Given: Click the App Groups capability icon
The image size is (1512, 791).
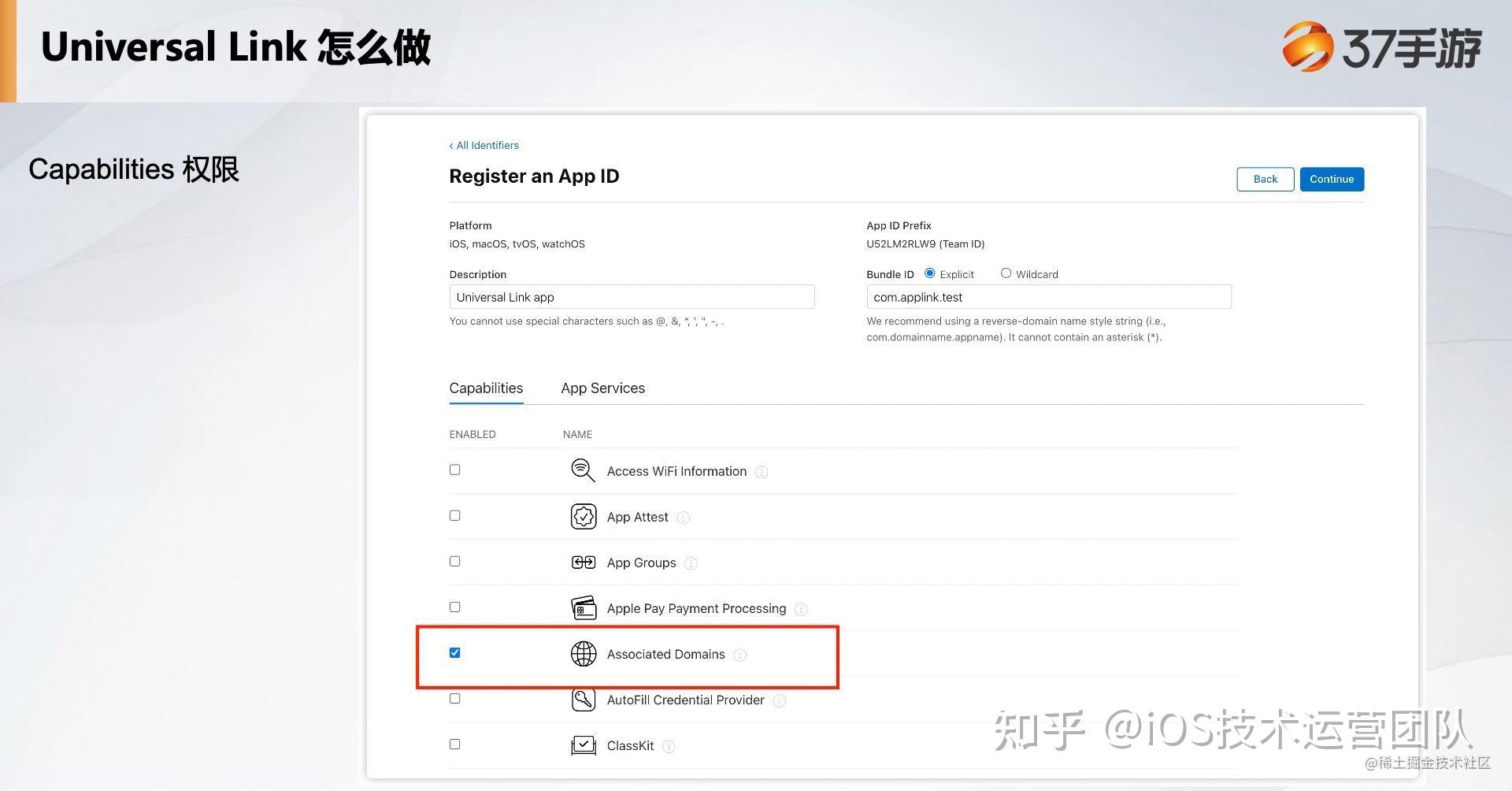Looking at the screenshot, I should (584, 562).
